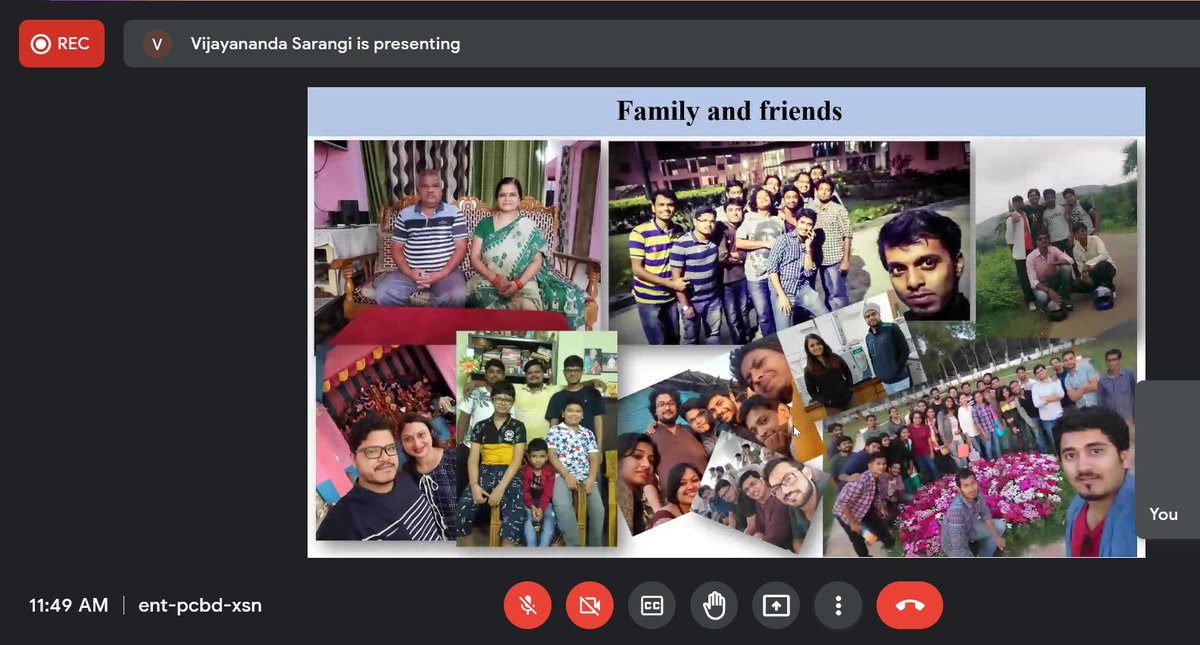Turn on the camera
The image size is (1200, 645).
pyautogui.click(x=590, y=605)
